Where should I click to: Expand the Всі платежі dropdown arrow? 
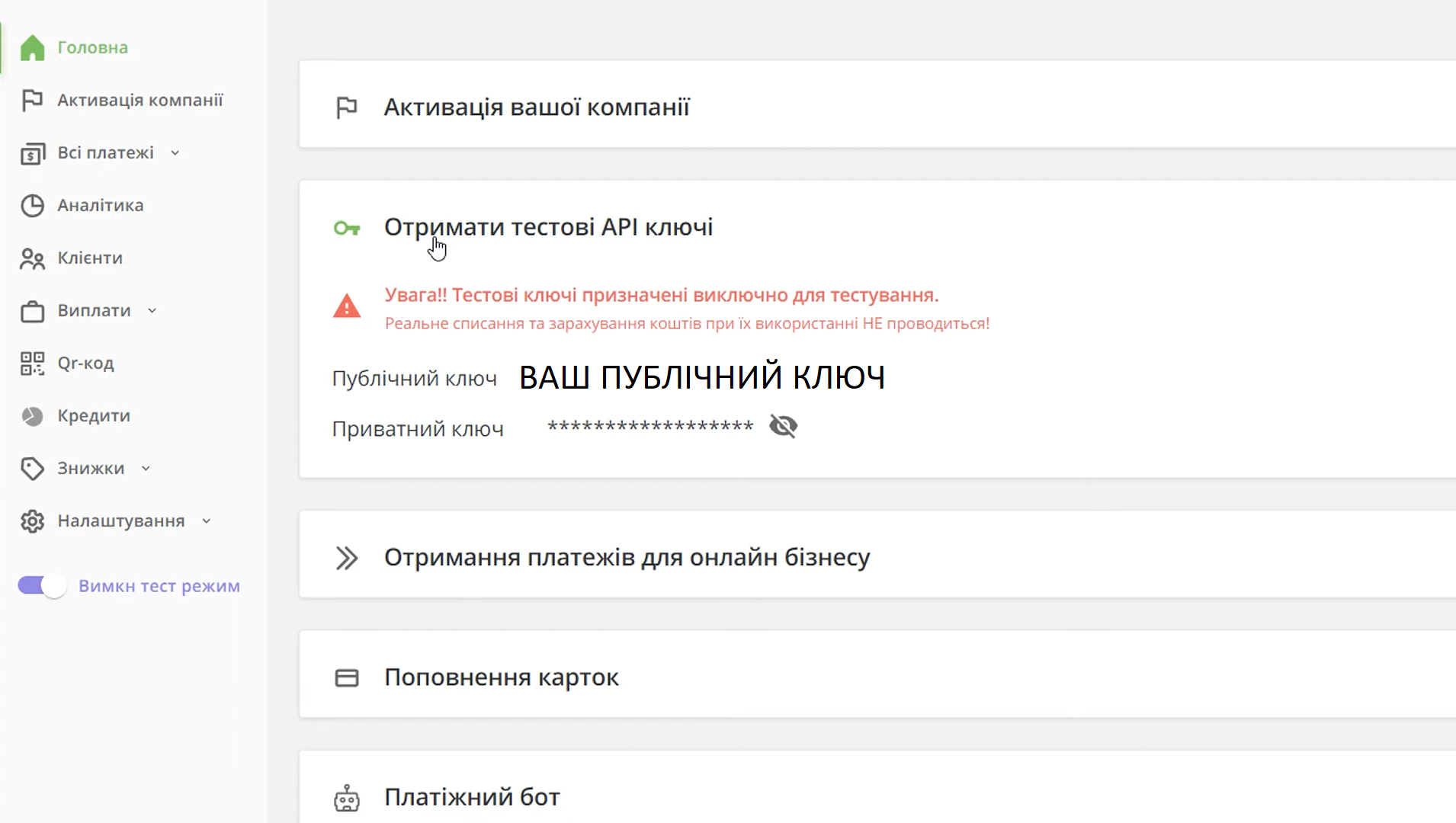click(x=175, y=153)
